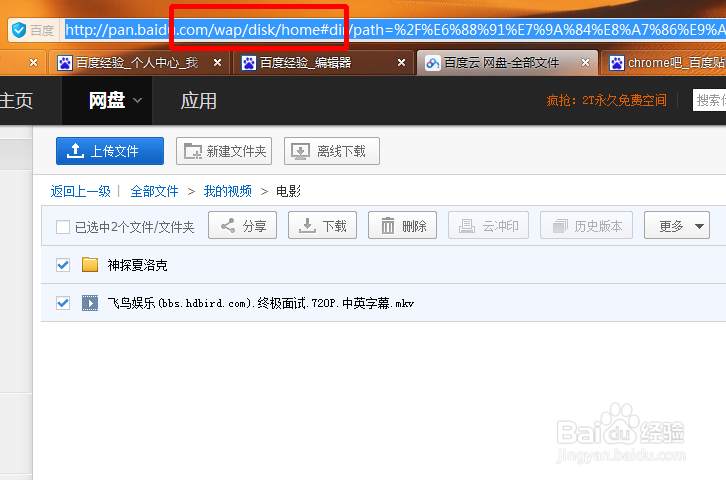Click the 神探夏洛克 folder icon
The image size is (726, 480).
tap(90, 265)
